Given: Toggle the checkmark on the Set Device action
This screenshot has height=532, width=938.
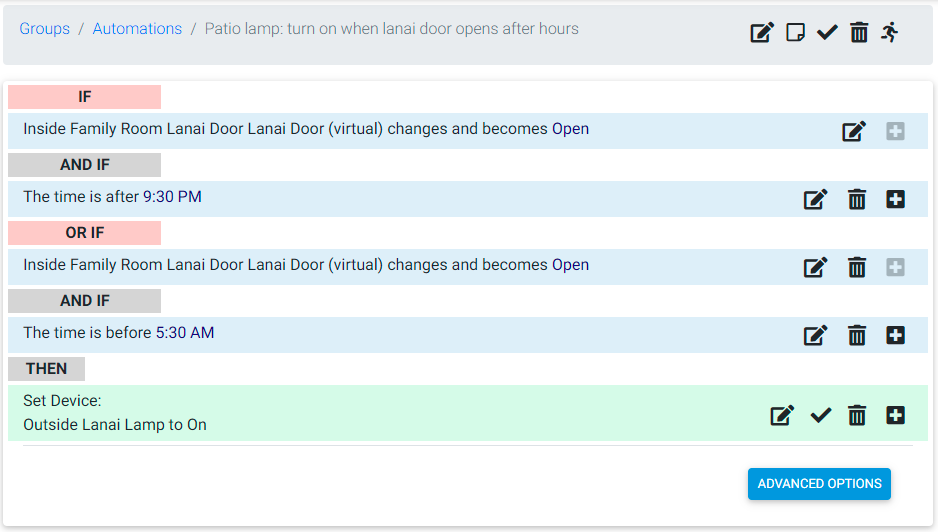Looking at the screenshot, I should point(820,415).
